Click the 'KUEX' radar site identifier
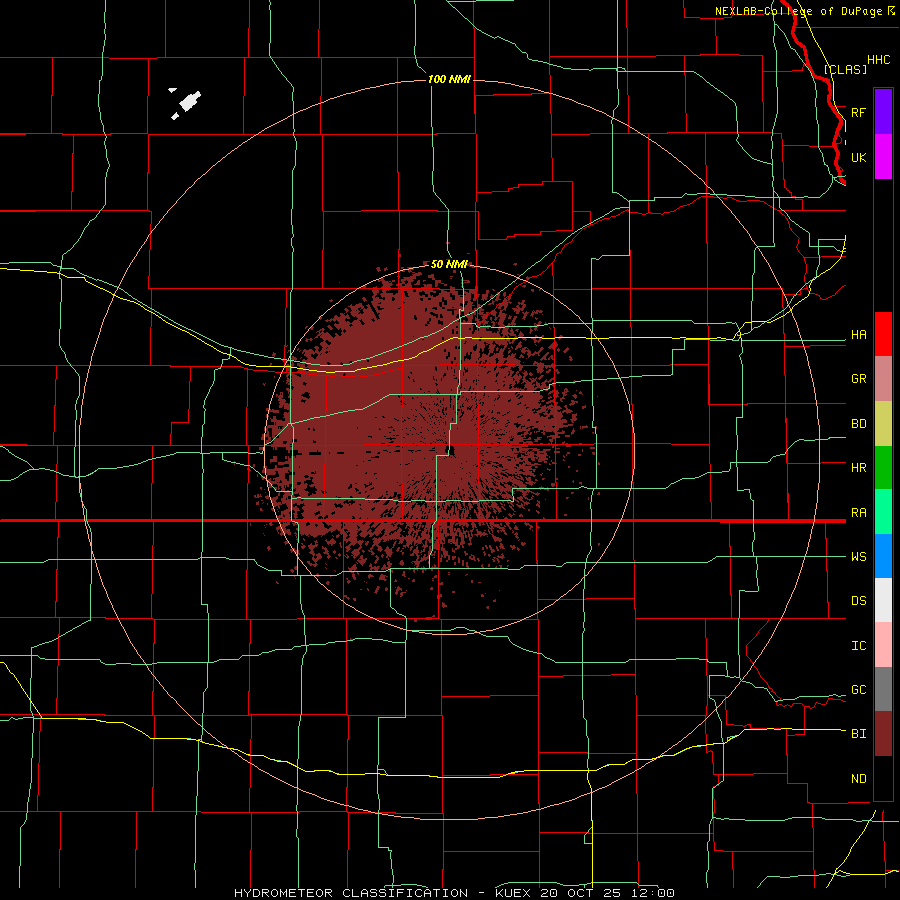 coord(515,893)
